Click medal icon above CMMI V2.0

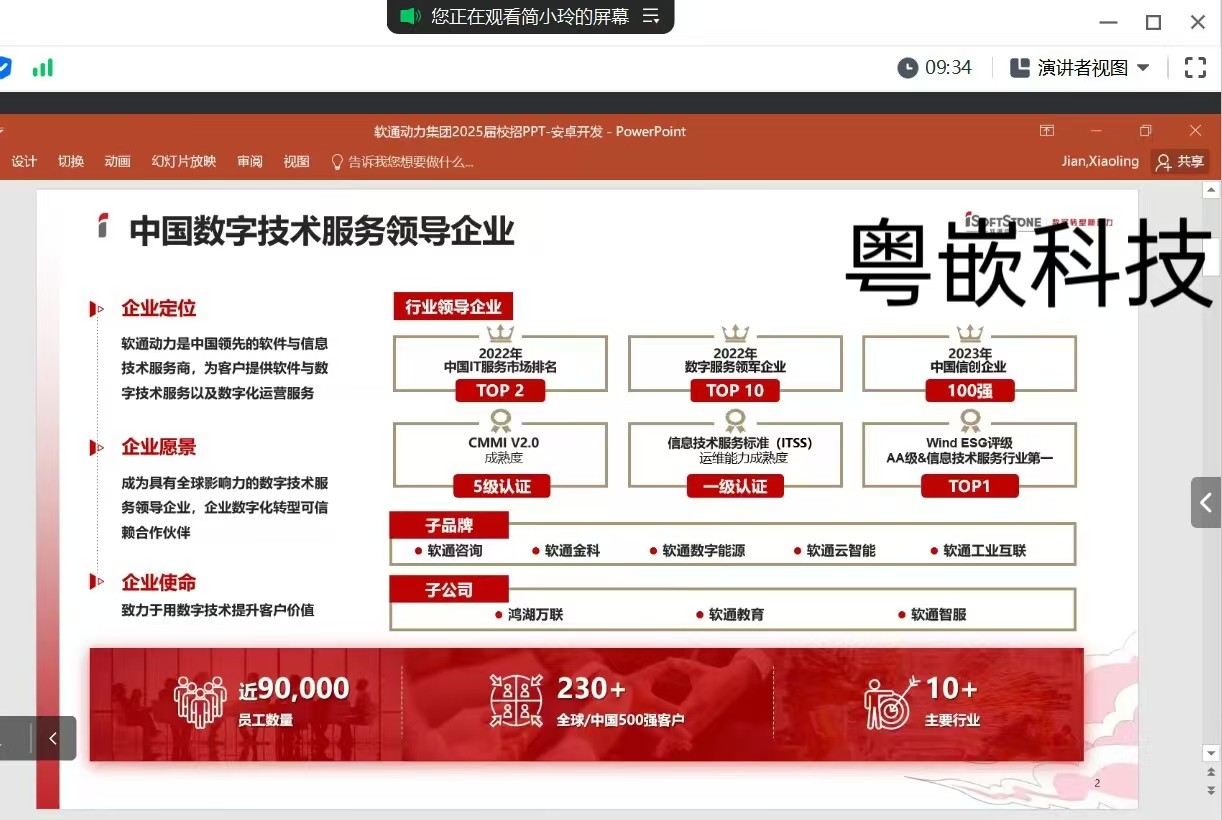499,420
